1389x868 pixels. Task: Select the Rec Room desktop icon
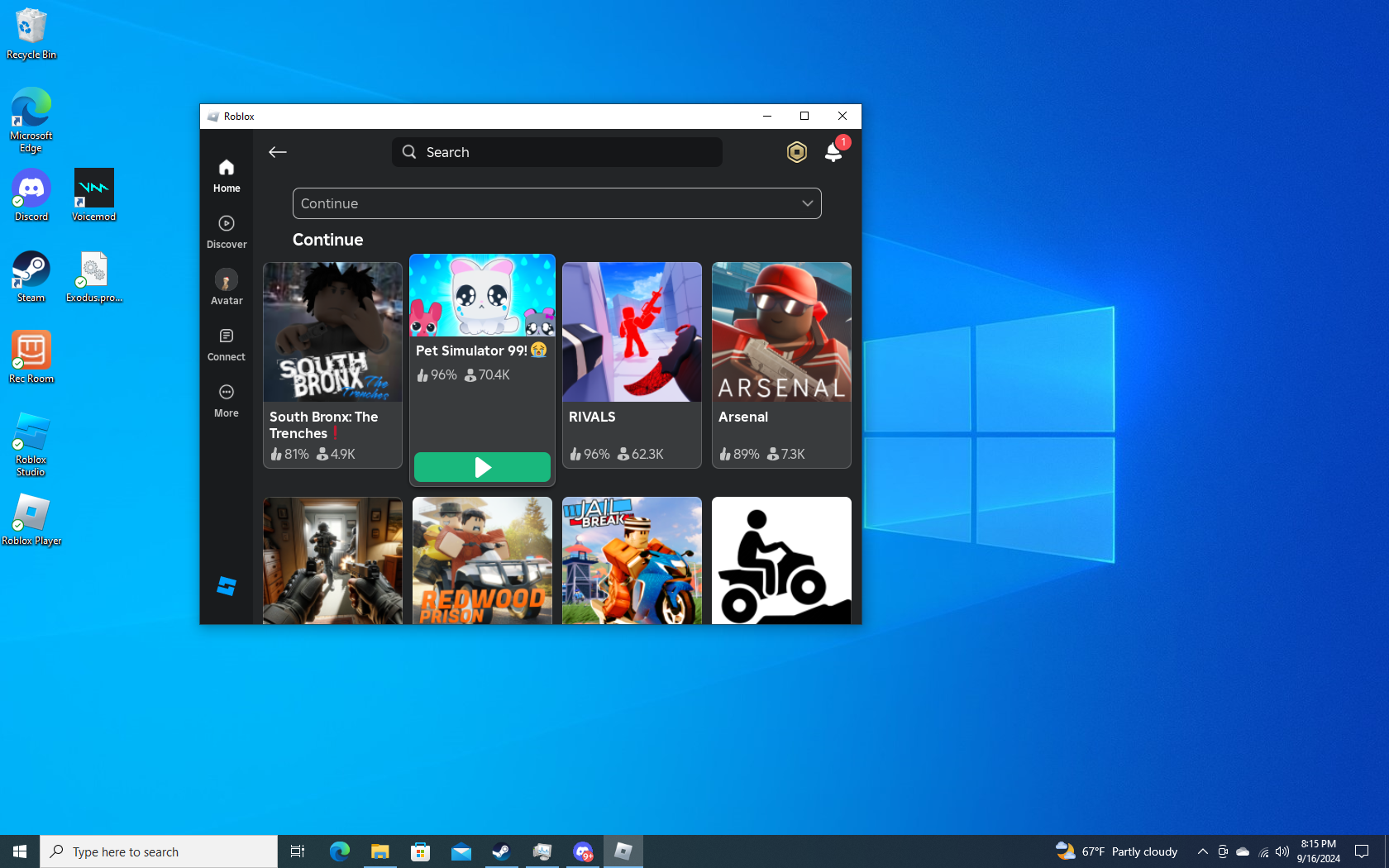coord(31,358)
